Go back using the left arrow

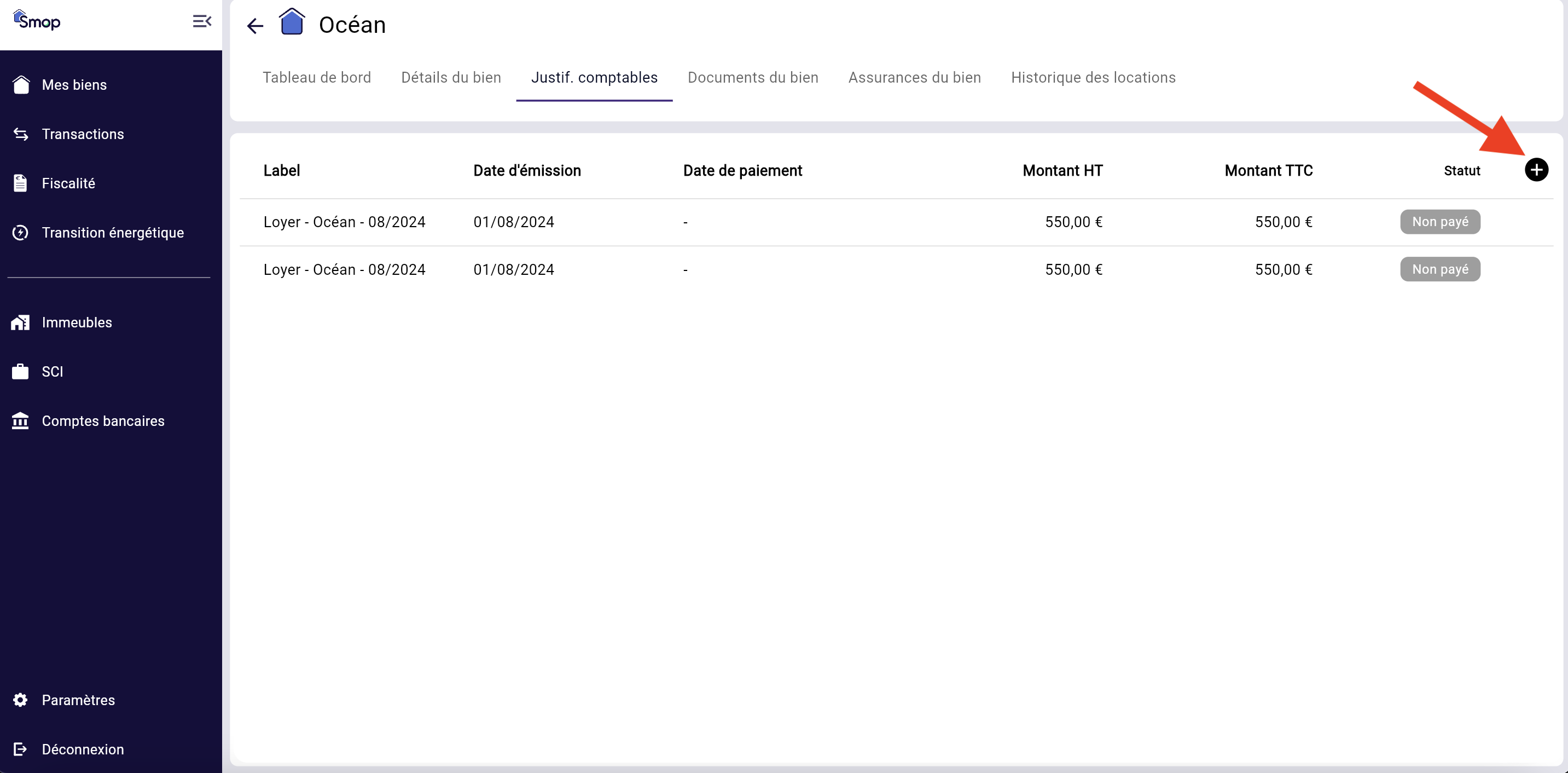(x=254, y=26)
